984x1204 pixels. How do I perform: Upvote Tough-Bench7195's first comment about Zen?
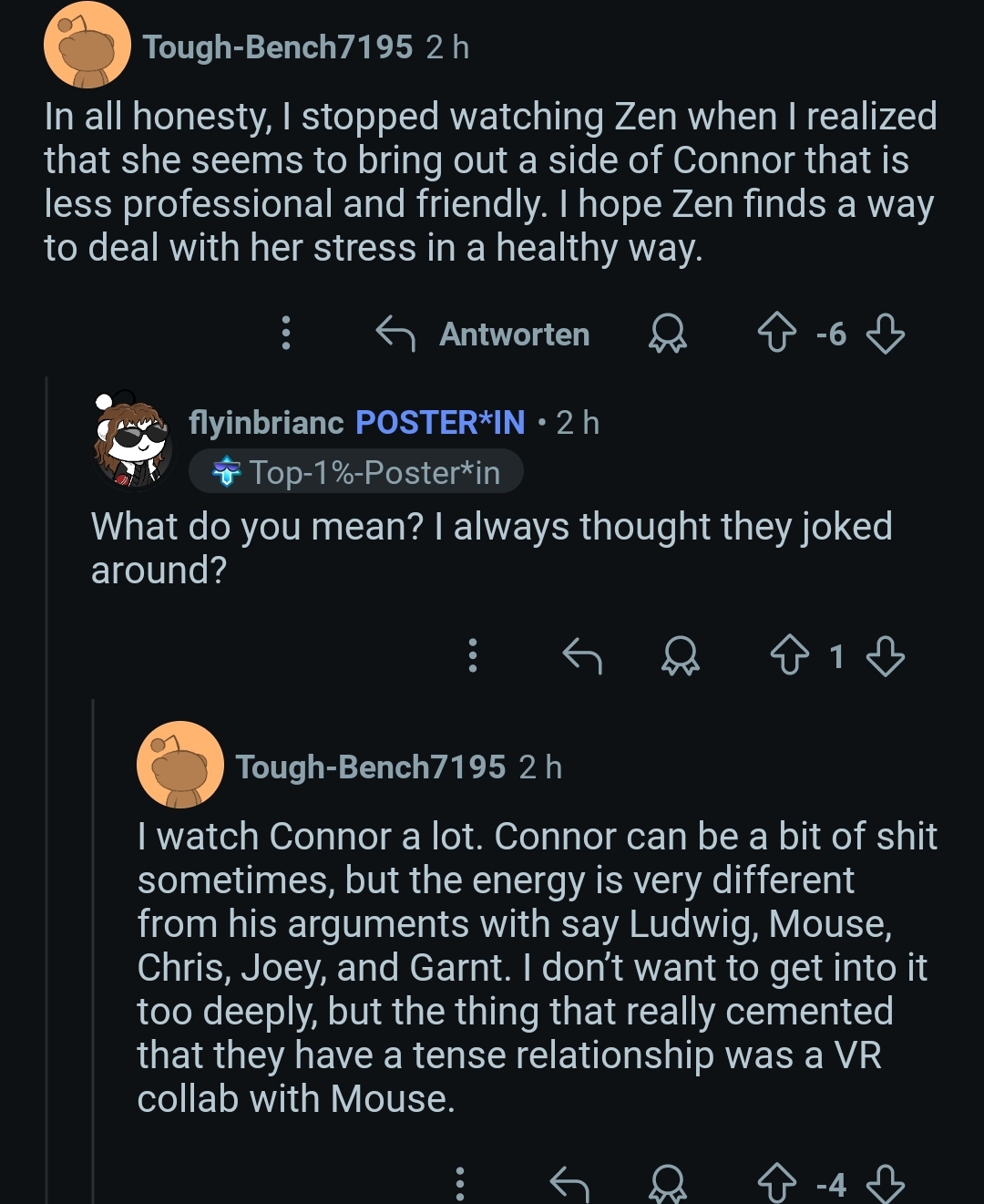[x=776, y=334]
